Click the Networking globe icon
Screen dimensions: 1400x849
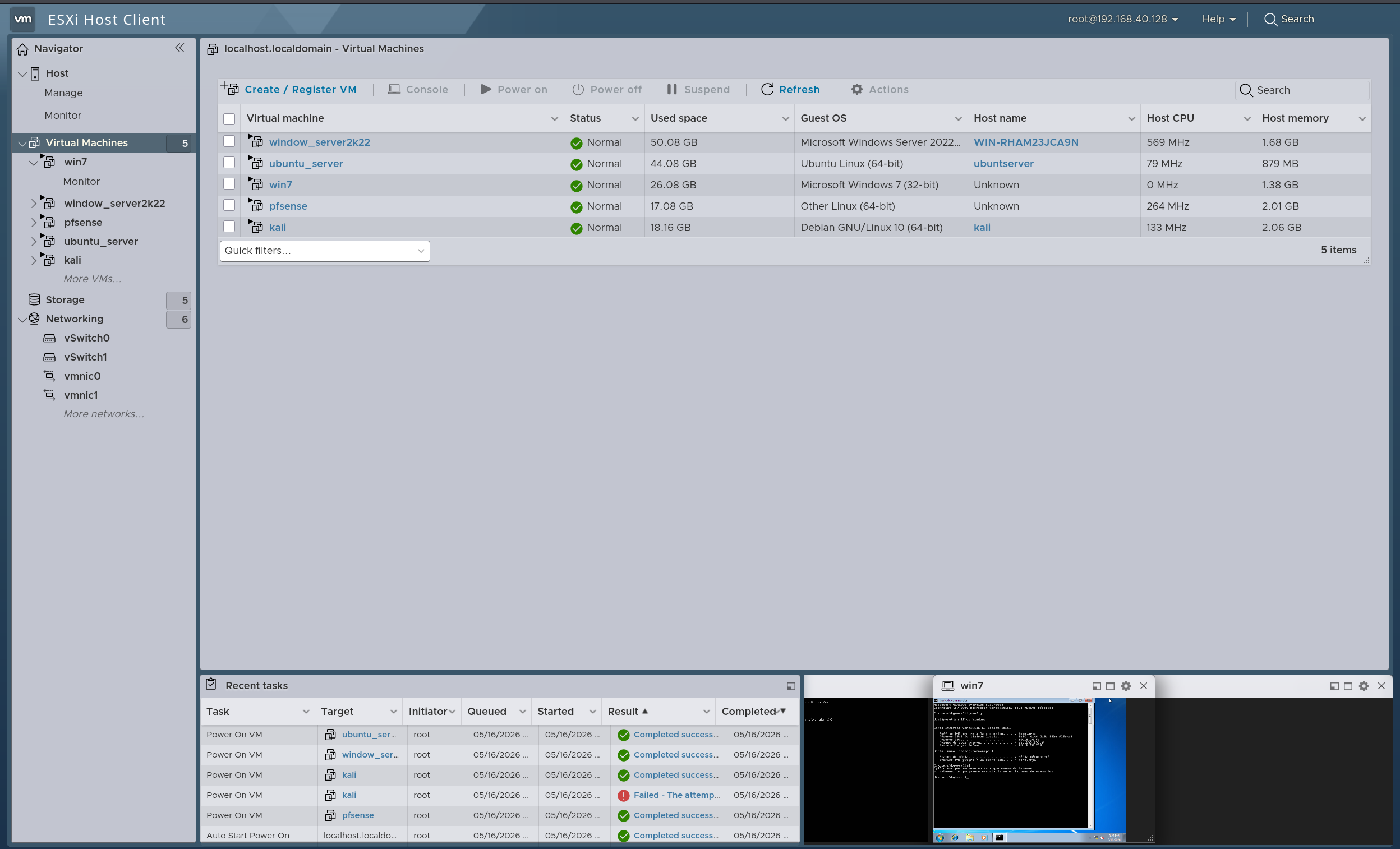[34, 319]
